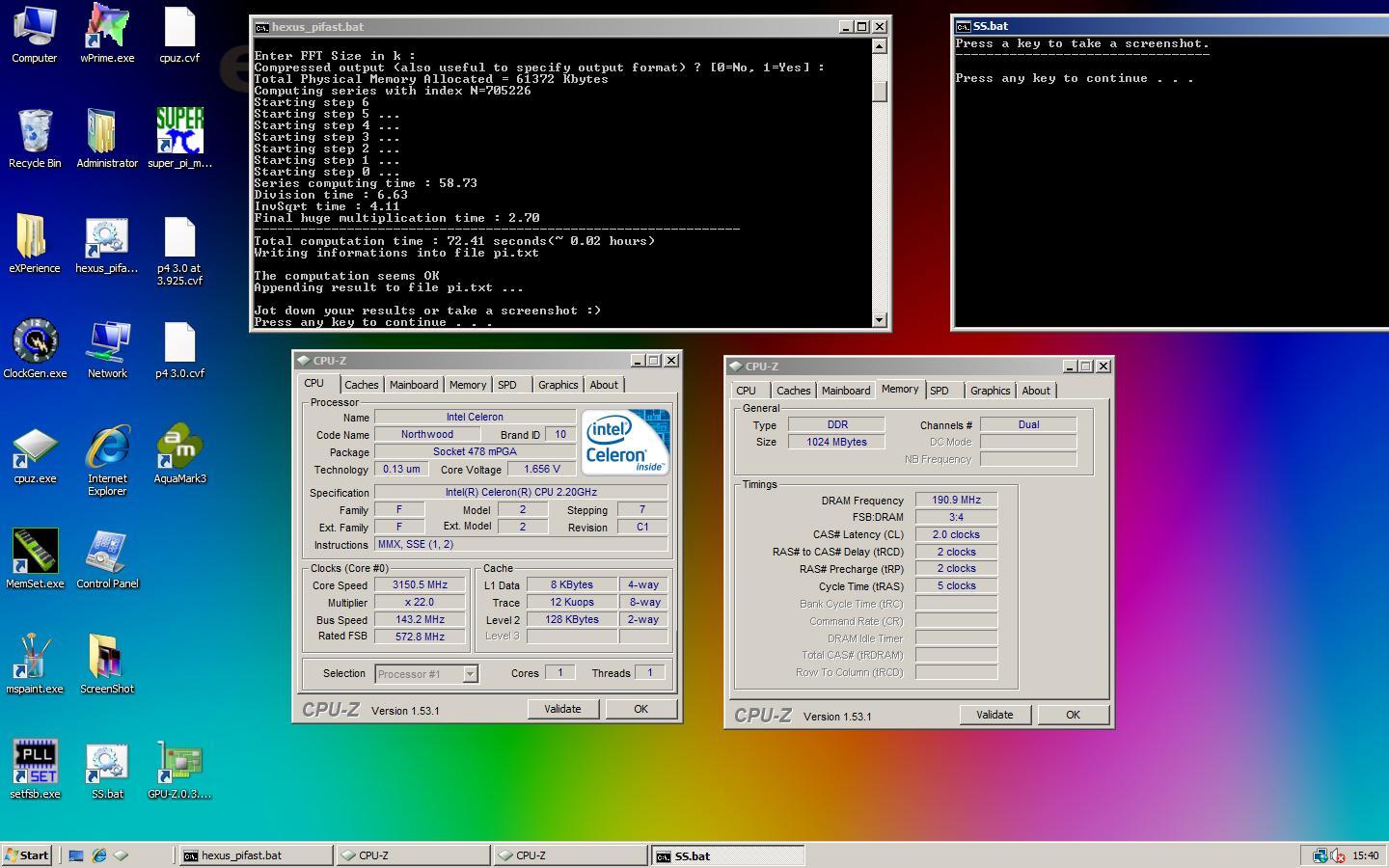Select the cpuz.cvf file icon
Image resolution: width=1389 pixels, height=868 pixels.
click(x=179, y=35)
